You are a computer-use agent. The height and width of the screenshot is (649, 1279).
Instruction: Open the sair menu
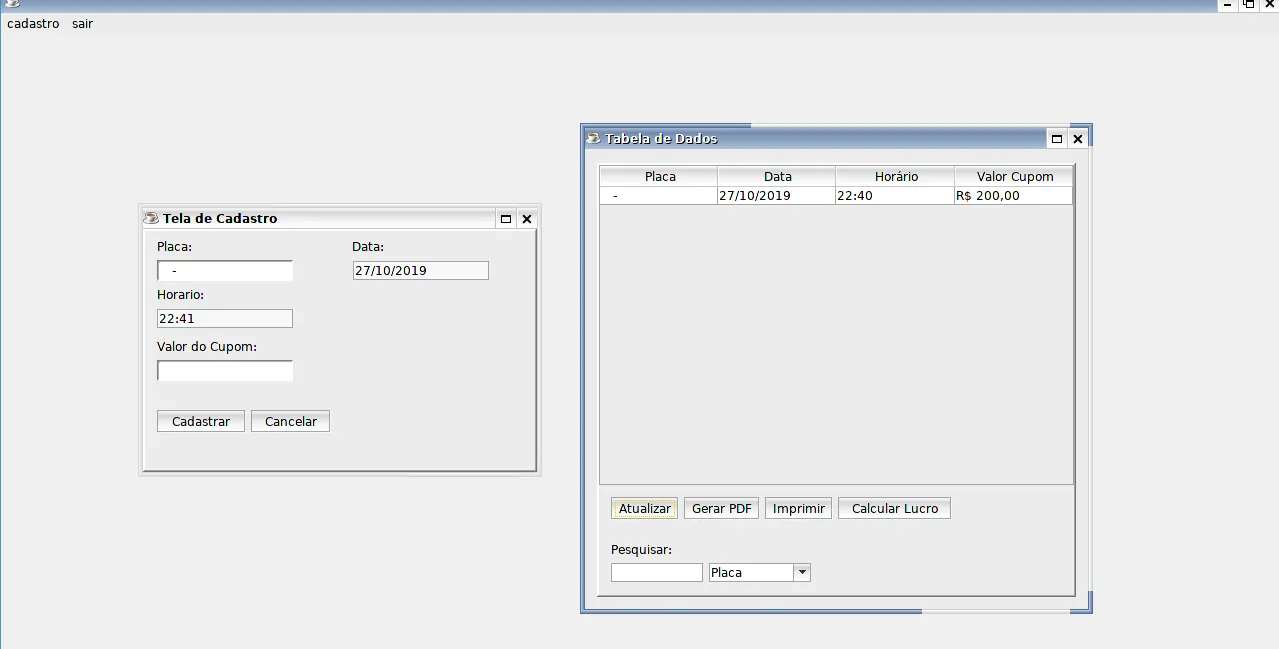[x=82, y=23]
